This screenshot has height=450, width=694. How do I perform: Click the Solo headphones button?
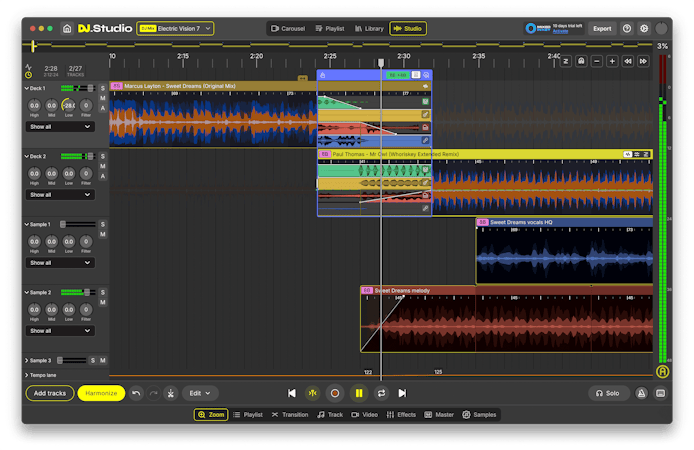coord(608,393)
